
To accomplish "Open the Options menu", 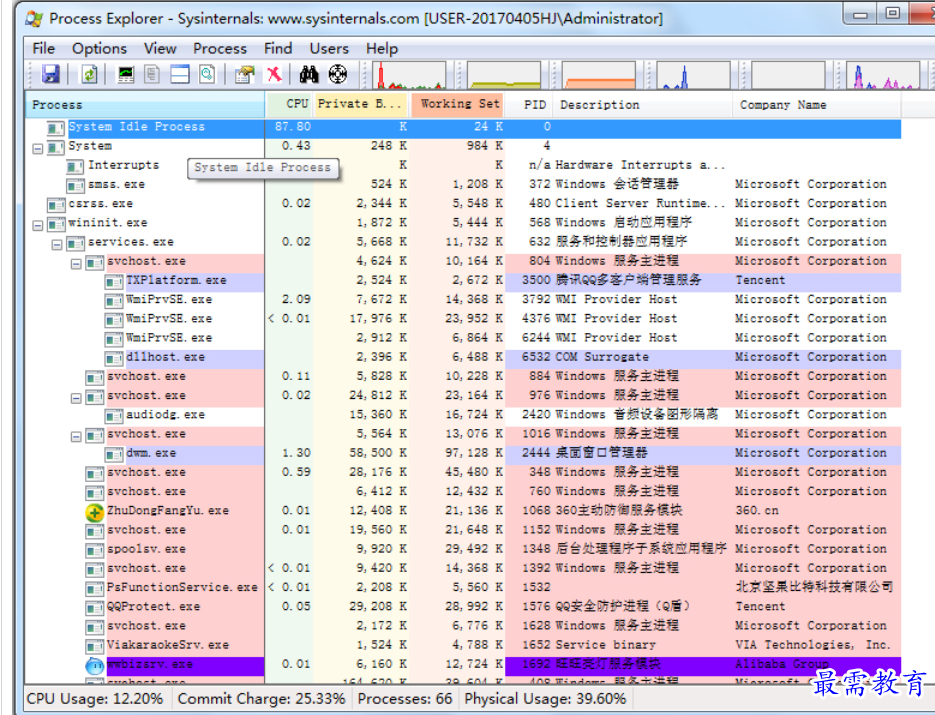I will coord(100,48).
